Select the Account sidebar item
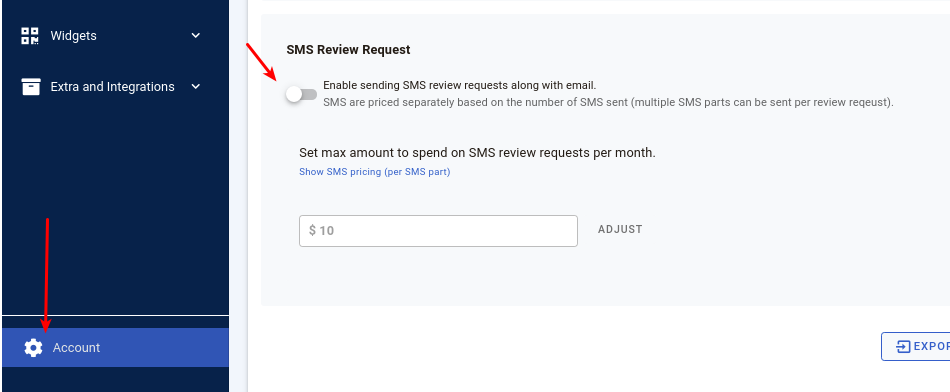 click(115, 347)
